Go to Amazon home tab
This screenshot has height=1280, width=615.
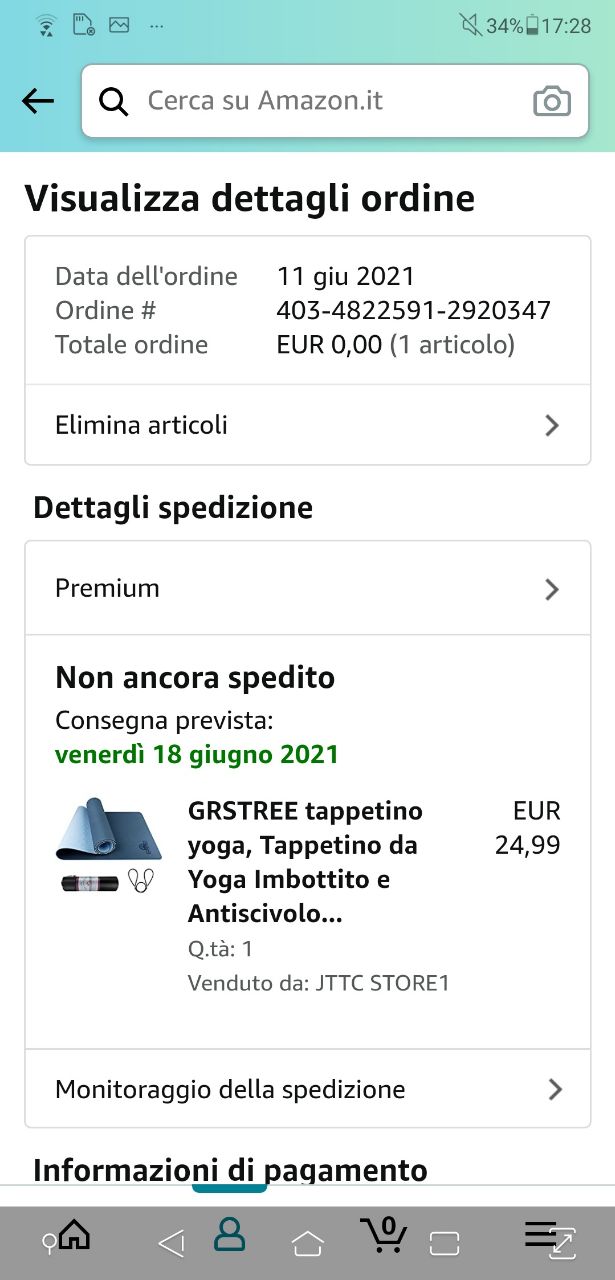(x=74, y=1235)
